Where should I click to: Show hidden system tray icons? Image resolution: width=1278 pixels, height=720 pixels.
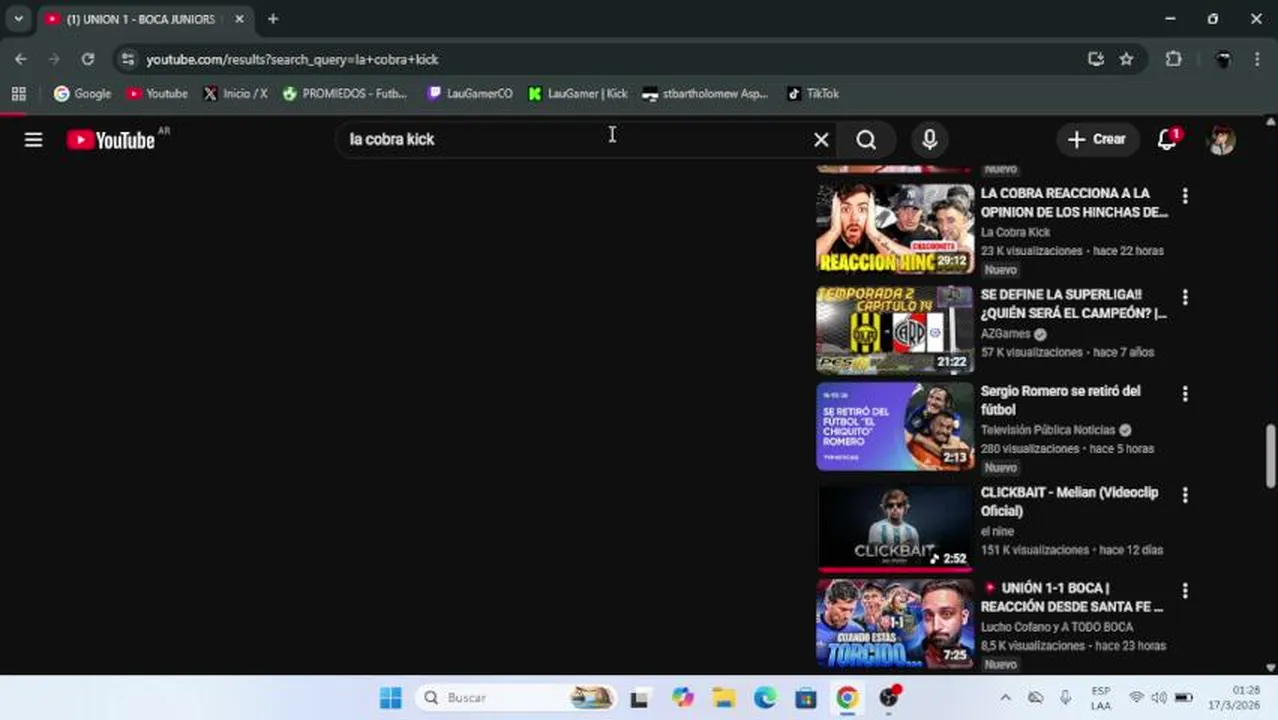click(x=1005, y=698)
